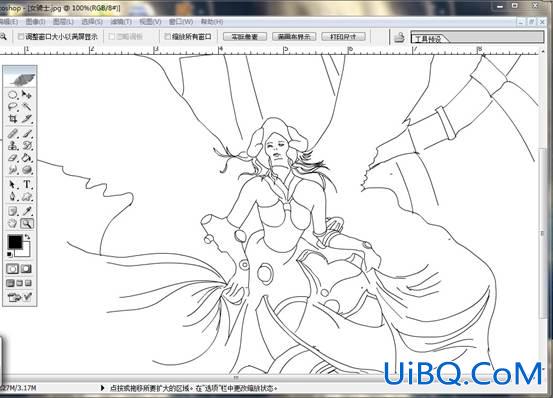Select the Lasso tool
553x398 pixels.
[13, 106]
